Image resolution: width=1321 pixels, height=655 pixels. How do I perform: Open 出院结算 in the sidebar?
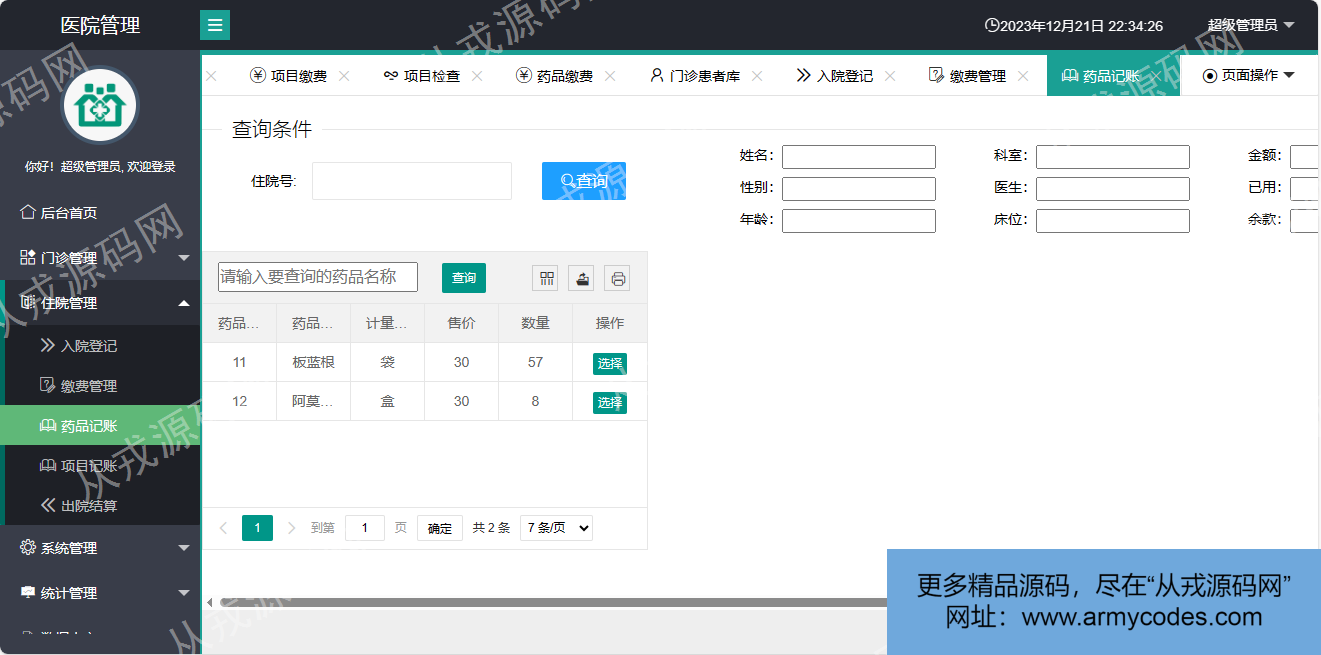click(89, 506)
